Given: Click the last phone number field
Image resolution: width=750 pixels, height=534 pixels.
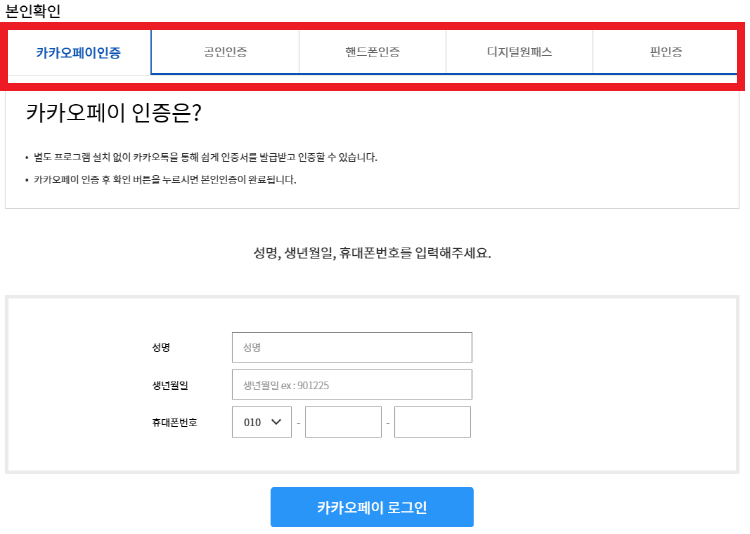Looking at the screenshot, I should pyautogui.click(x=432, y=422).
